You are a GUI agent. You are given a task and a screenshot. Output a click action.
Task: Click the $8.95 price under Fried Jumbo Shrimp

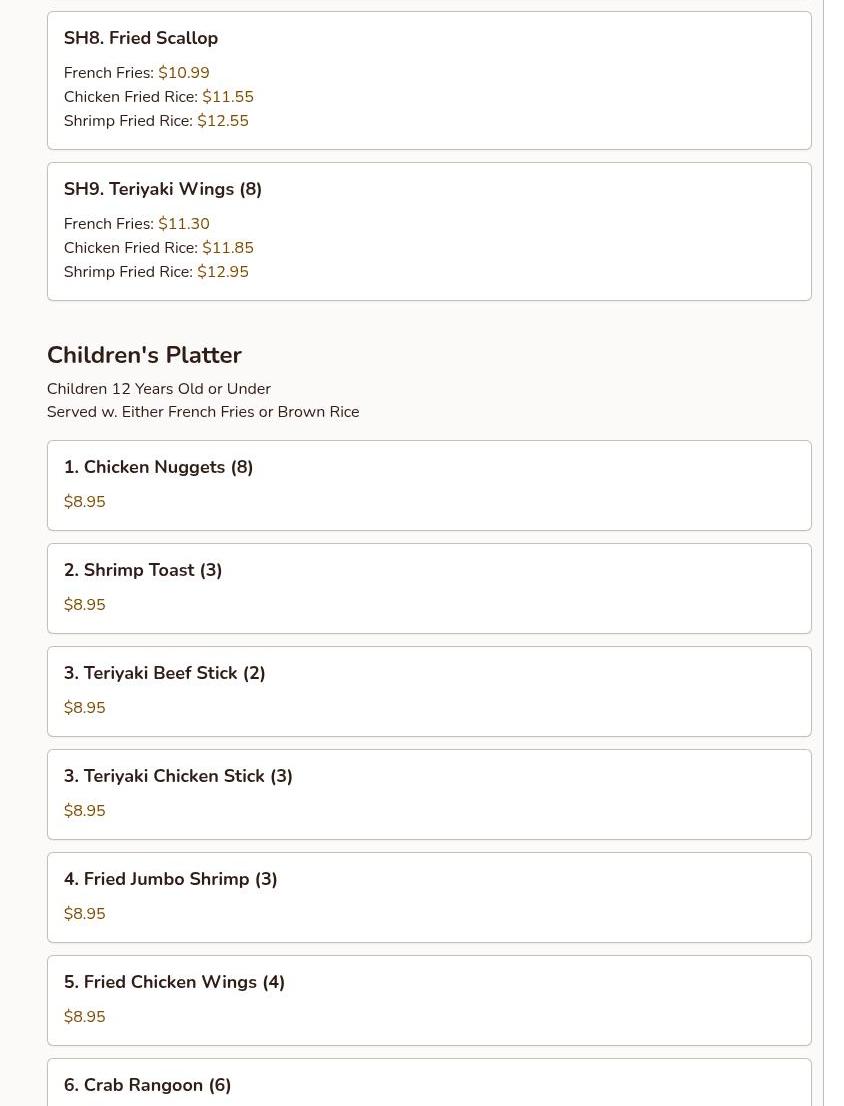[x=85, y=913]
